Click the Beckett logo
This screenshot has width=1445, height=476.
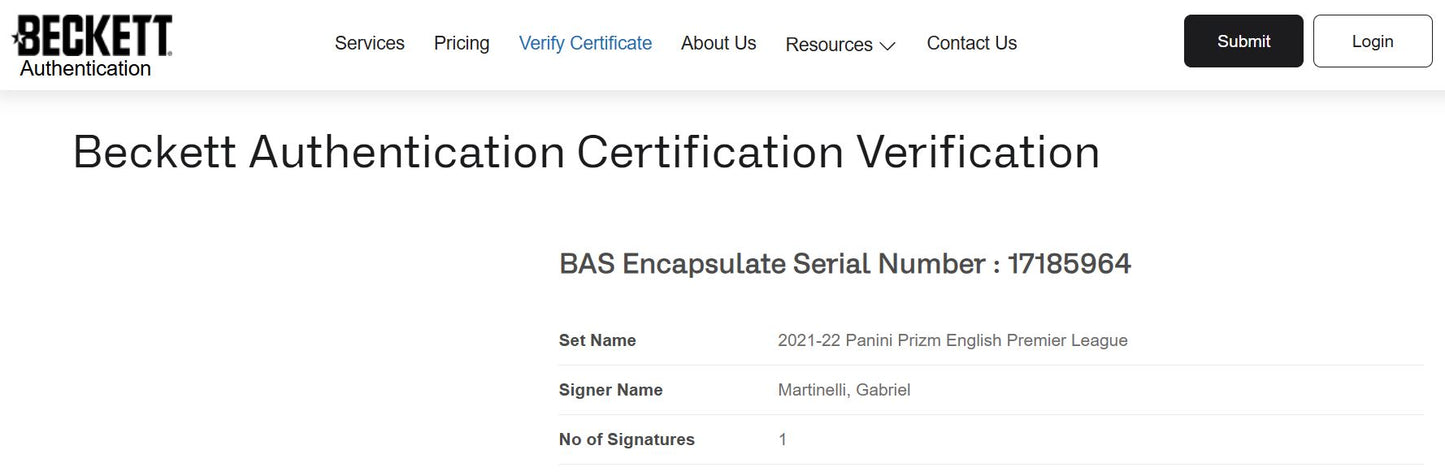pos(95,36)
